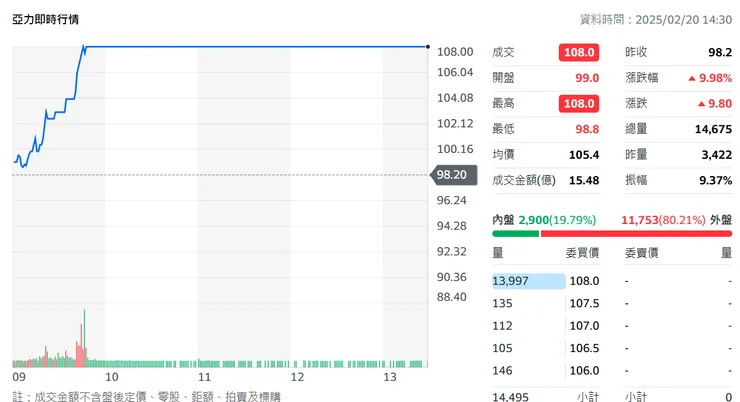Click the 成交金額(億) value 15.48
The width and height of the screenshot is (740, 402).
584,180
